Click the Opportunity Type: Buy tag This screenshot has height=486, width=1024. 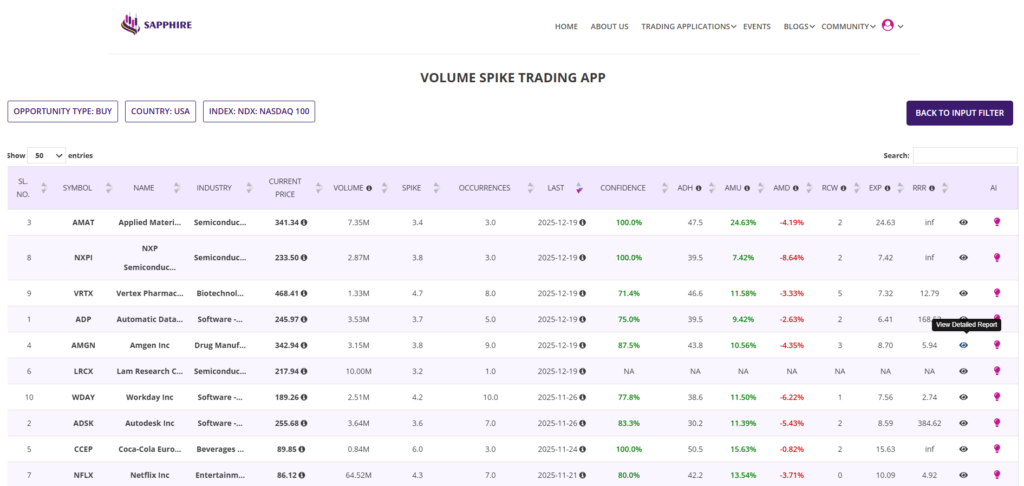62,112
